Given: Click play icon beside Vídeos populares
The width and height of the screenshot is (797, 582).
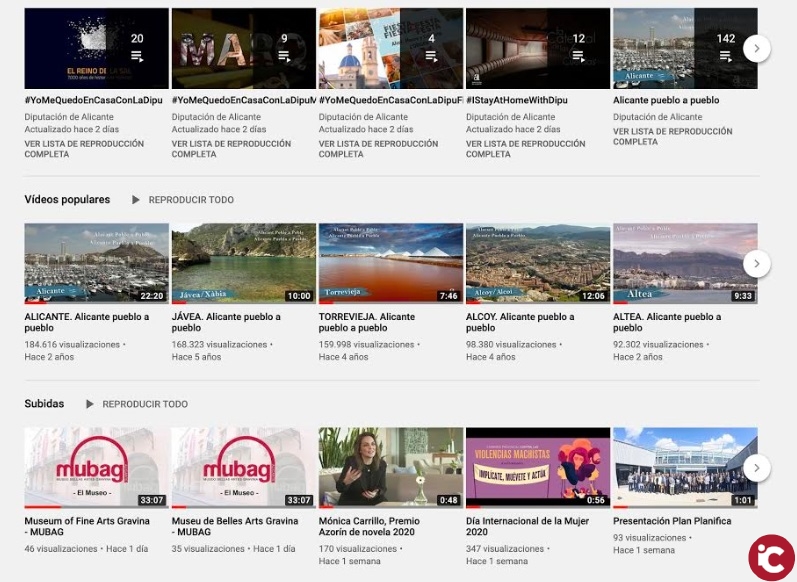Looking at the screenshot, I should click(x=136, y=200).
